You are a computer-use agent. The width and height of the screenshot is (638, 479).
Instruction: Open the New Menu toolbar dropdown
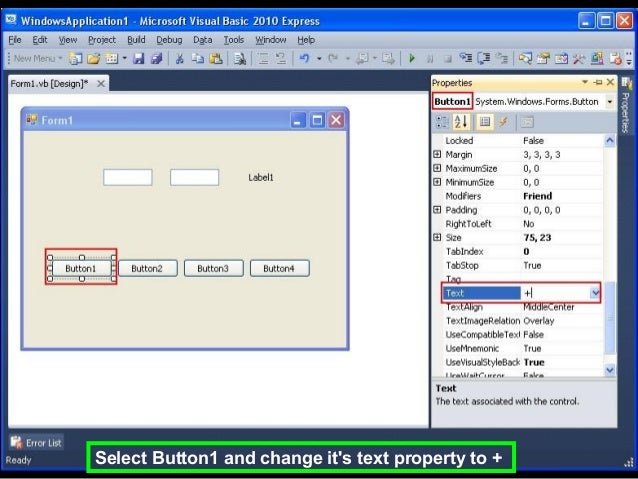pyautogui.click(x=38, y=59)
